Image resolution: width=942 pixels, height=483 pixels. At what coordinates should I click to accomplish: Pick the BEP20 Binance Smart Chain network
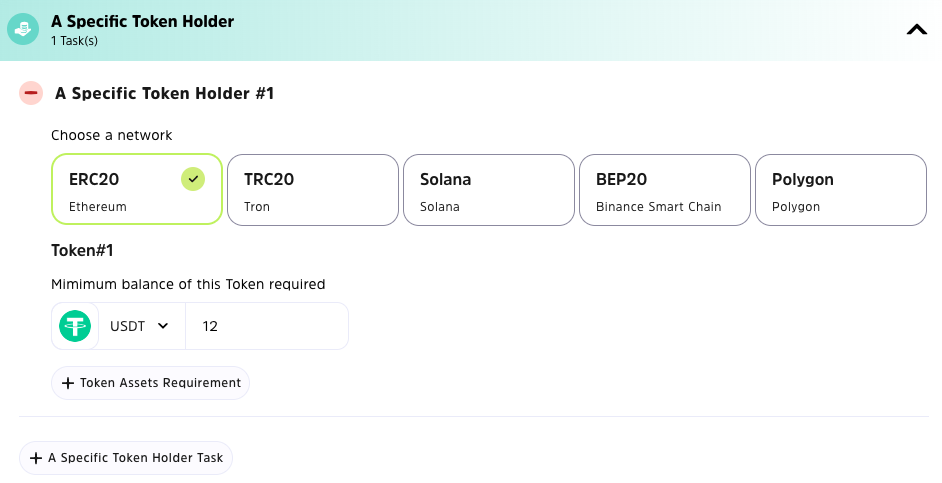coord(664,190)
